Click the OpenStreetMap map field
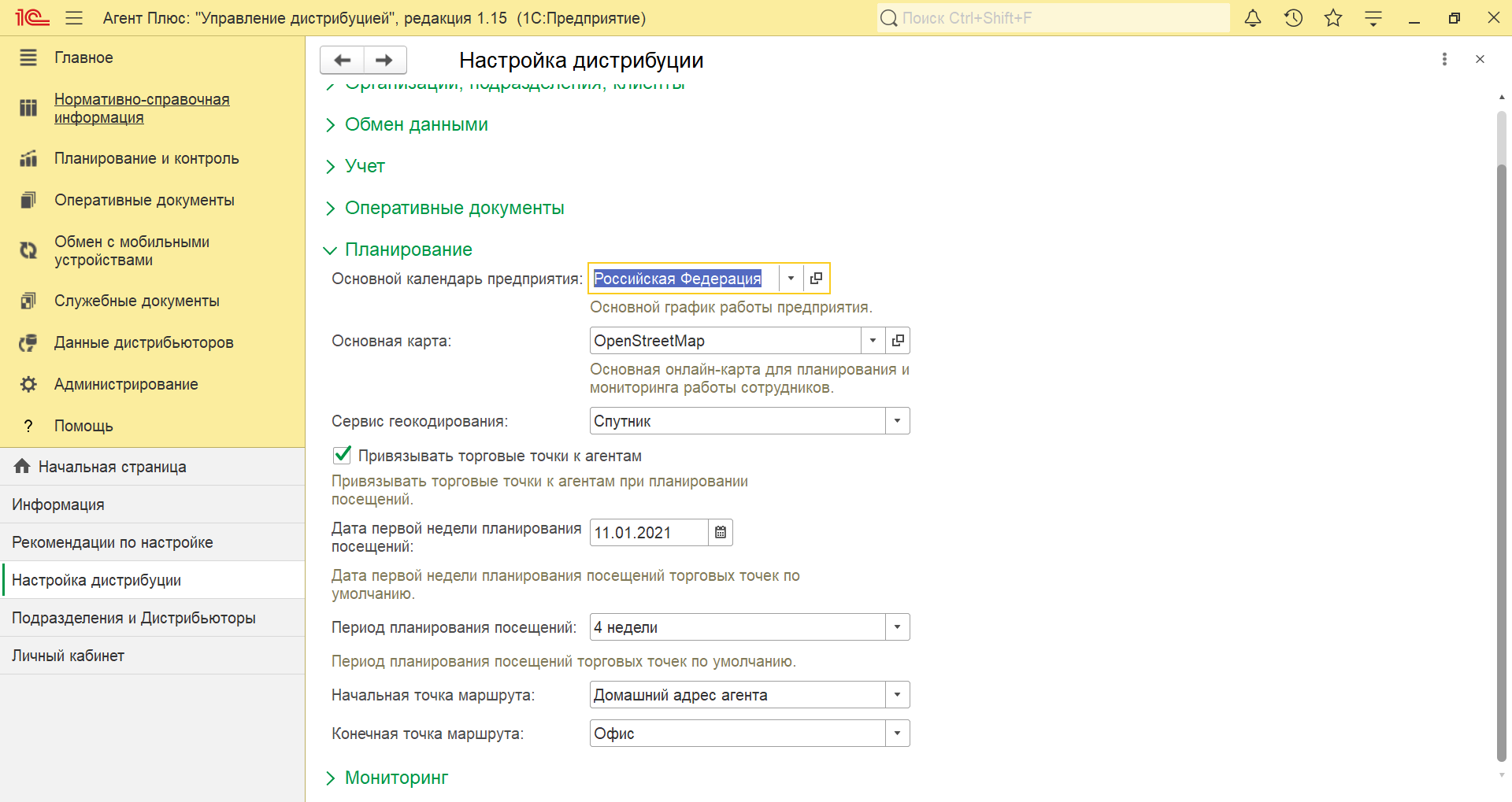Screen dimensions: 1512x802 pyautogui.click(x=725, y=341)
